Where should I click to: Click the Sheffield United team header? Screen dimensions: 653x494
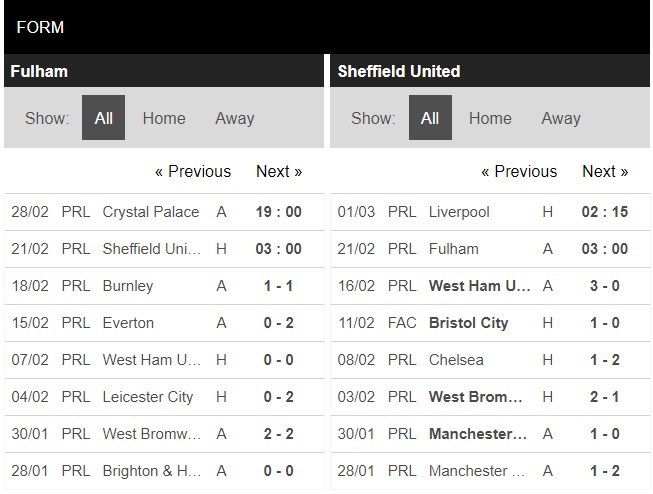[x=399, y=71]
